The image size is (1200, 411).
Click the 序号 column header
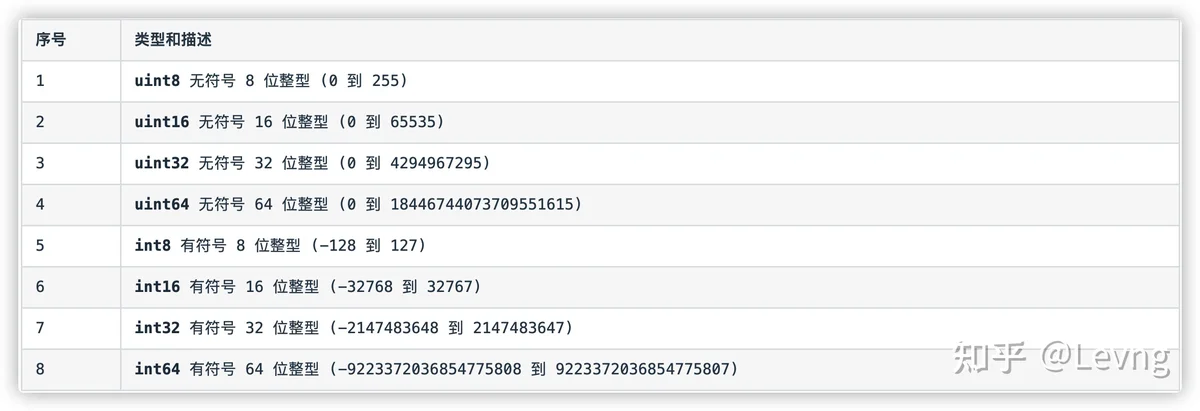click(x=50, y=40)
